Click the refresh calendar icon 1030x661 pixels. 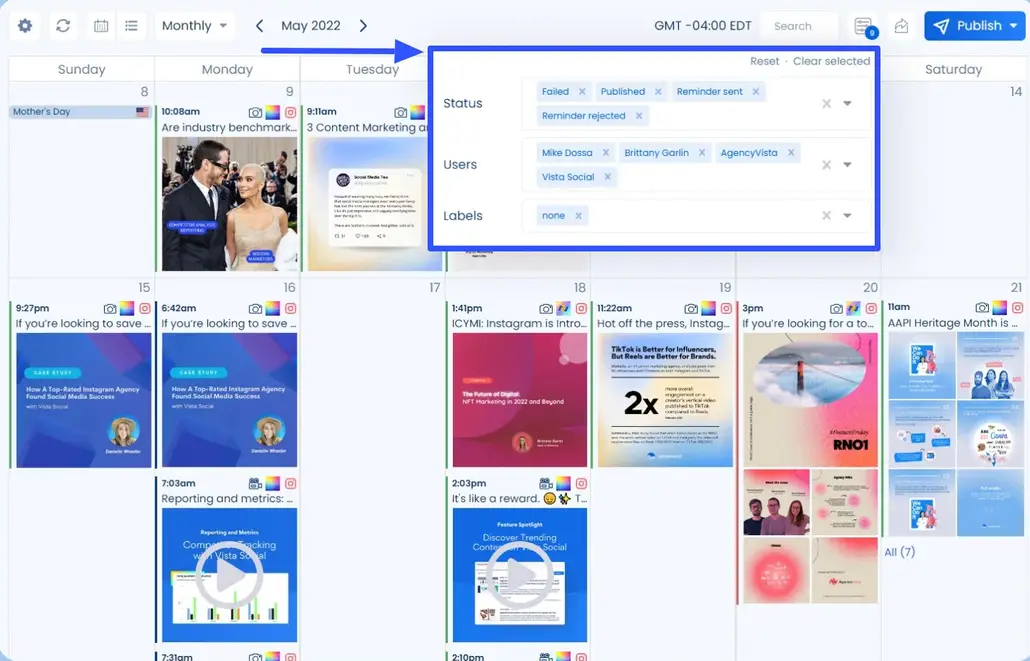pyautogui.click(x=63, y=26)
